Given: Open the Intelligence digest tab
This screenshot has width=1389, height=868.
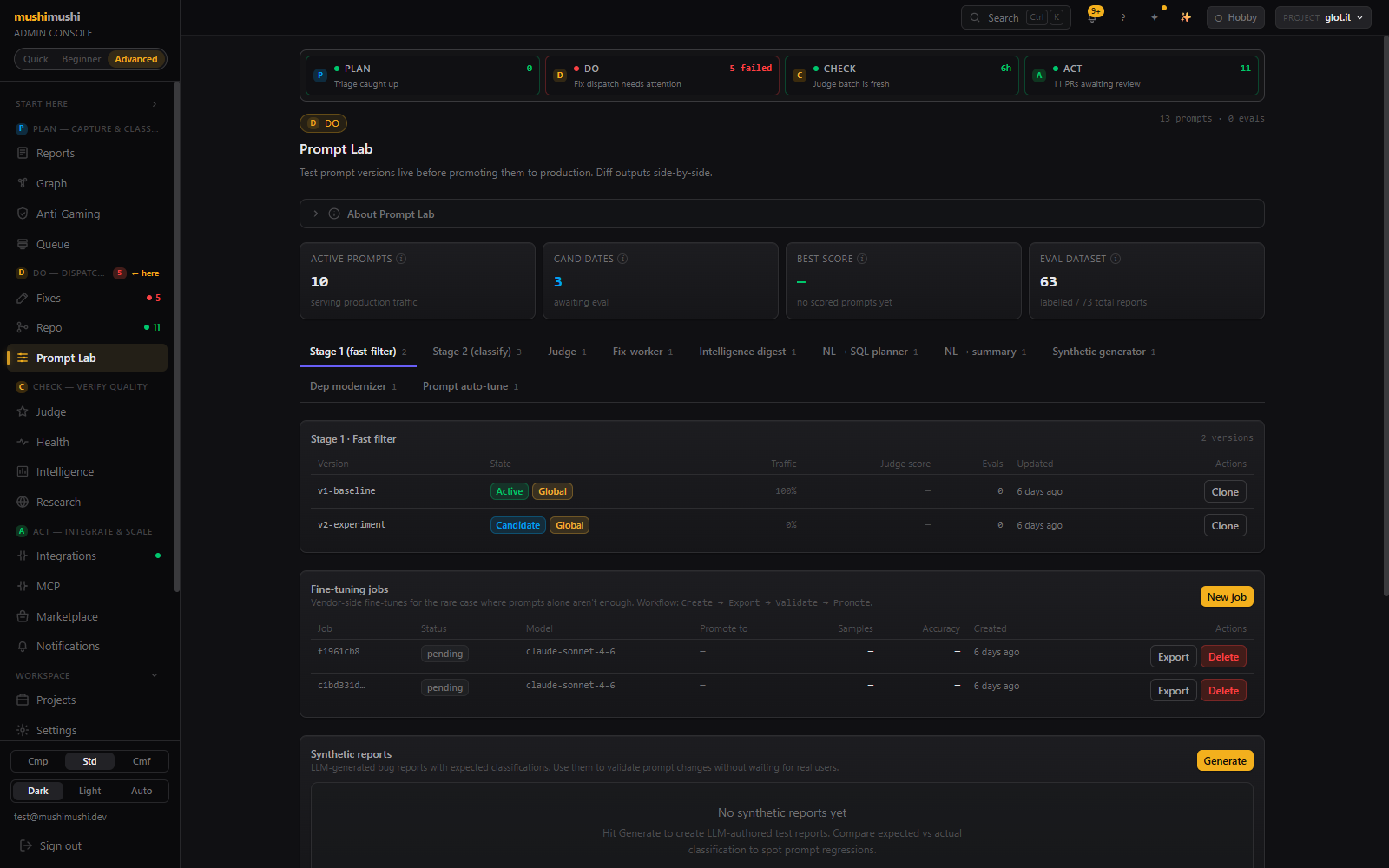Looking at the screenshot, I should (747, 352).
